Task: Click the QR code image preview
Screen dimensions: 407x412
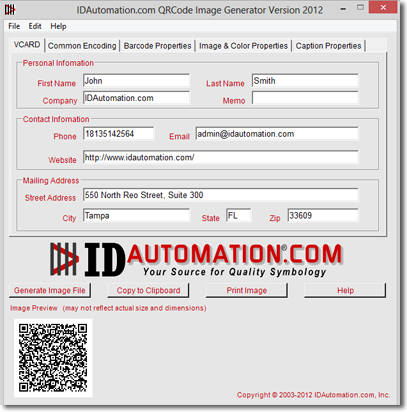Action: pos(53,358)
